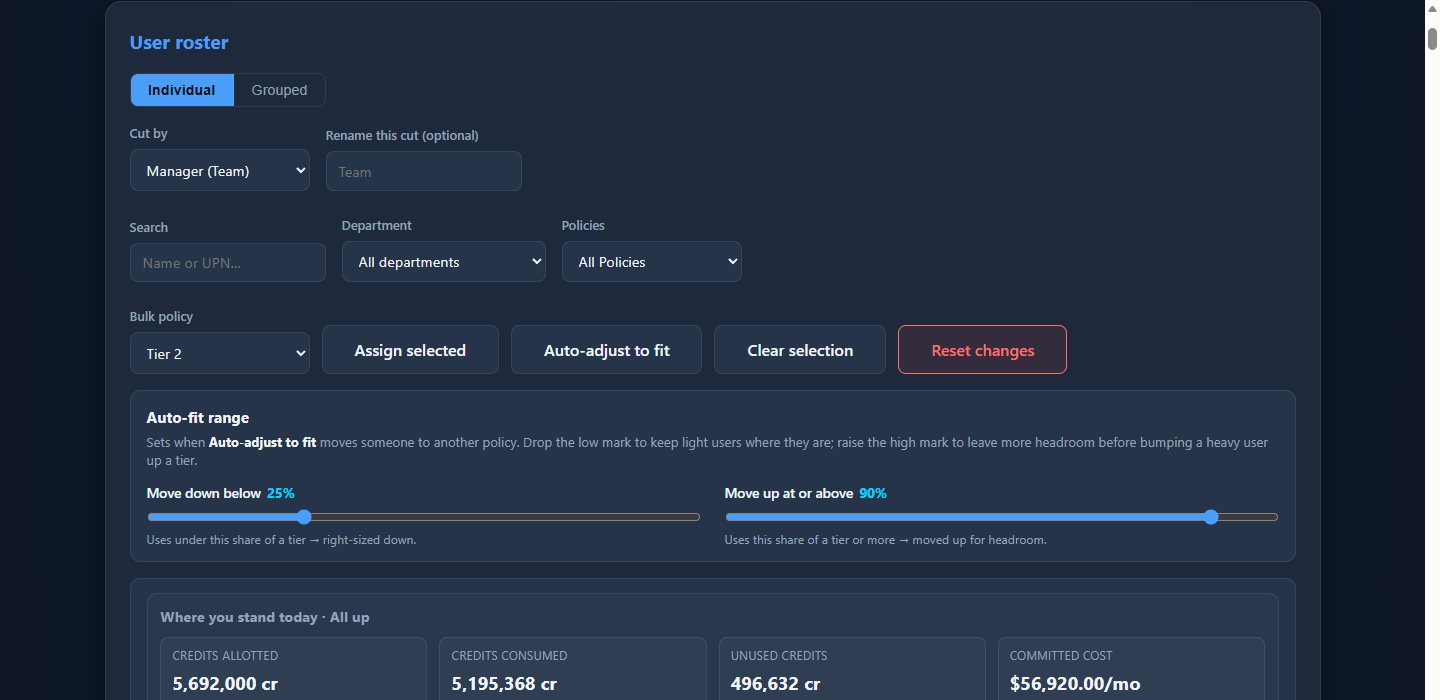
Task: Click the scrollbar up arrow
Action: pyautogui.click(x=1432, y=9)
